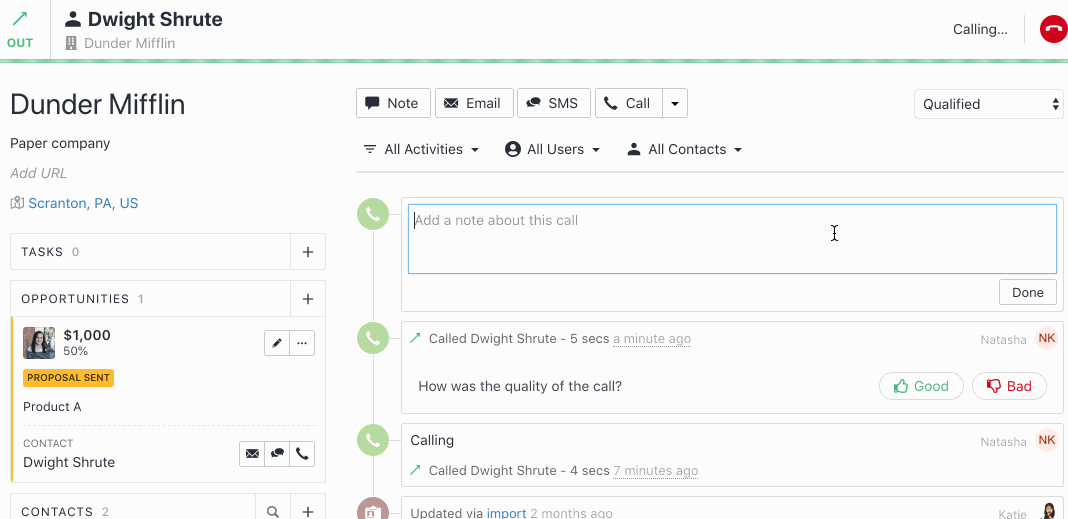Click Done to save the call note
The width and height of the screenshot is (1068, 519).
1028,292
